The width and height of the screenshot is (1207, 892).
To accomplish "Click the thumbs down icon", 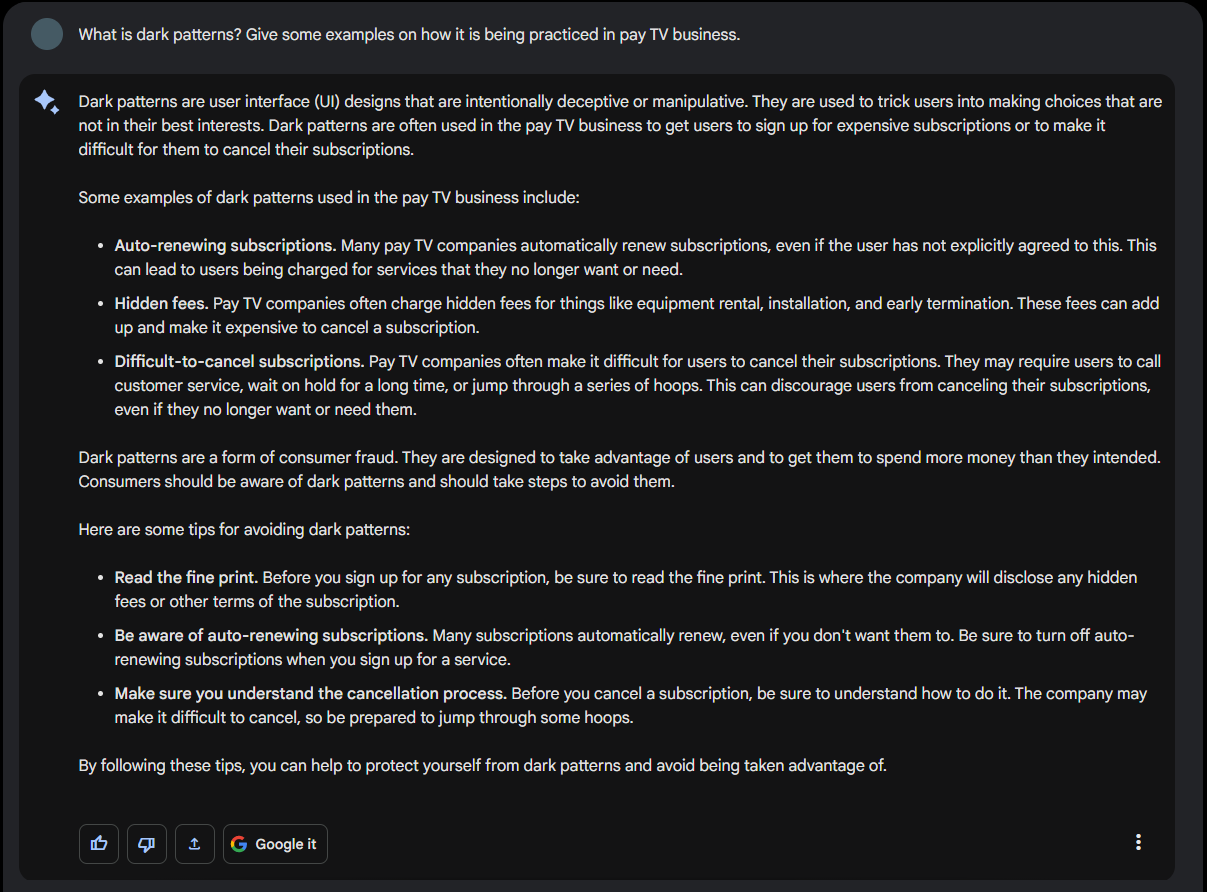I will pyautogui.click(x=147, y=844).
